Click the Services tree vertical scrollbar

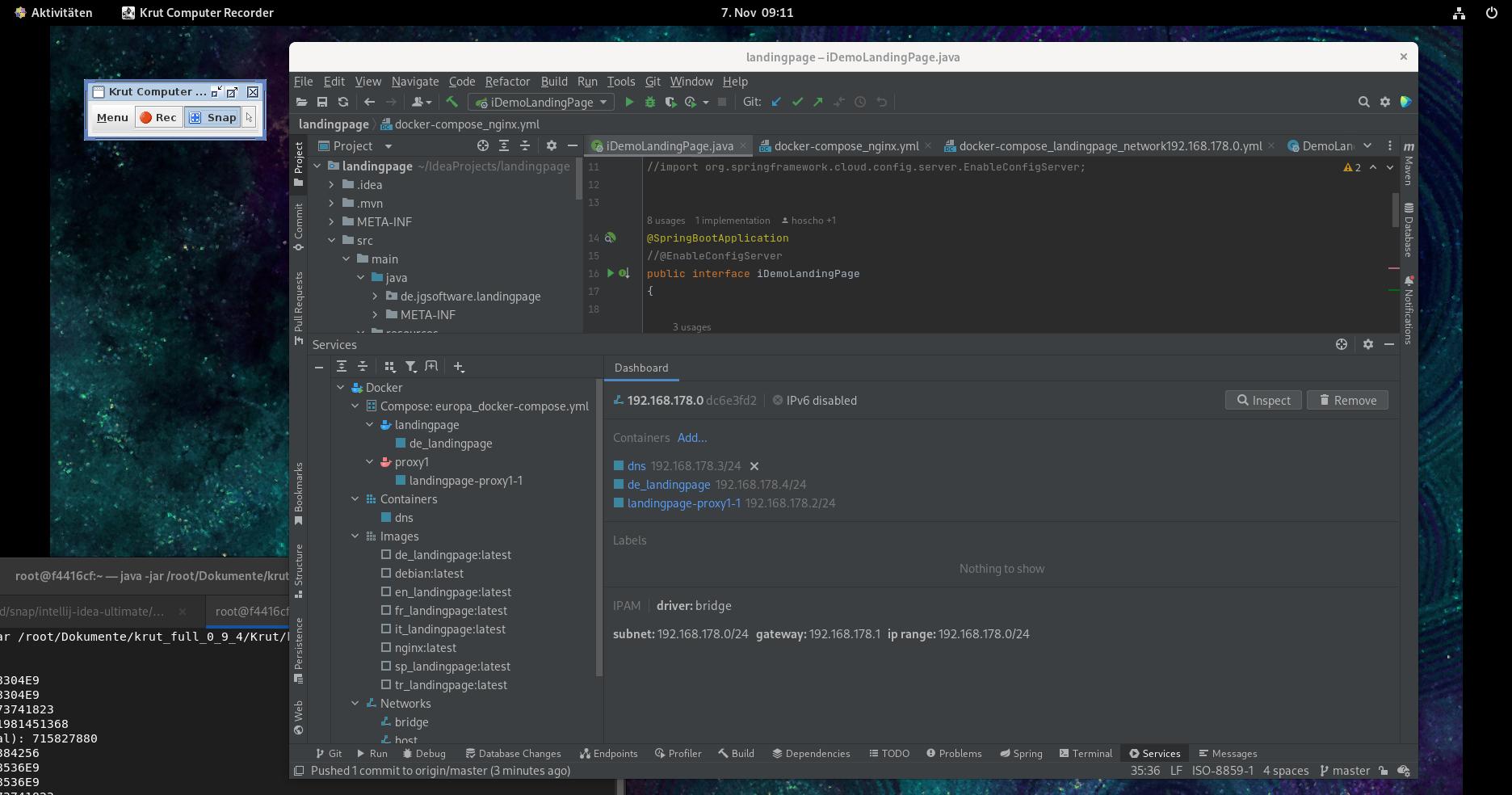click(x=598, y=525)
